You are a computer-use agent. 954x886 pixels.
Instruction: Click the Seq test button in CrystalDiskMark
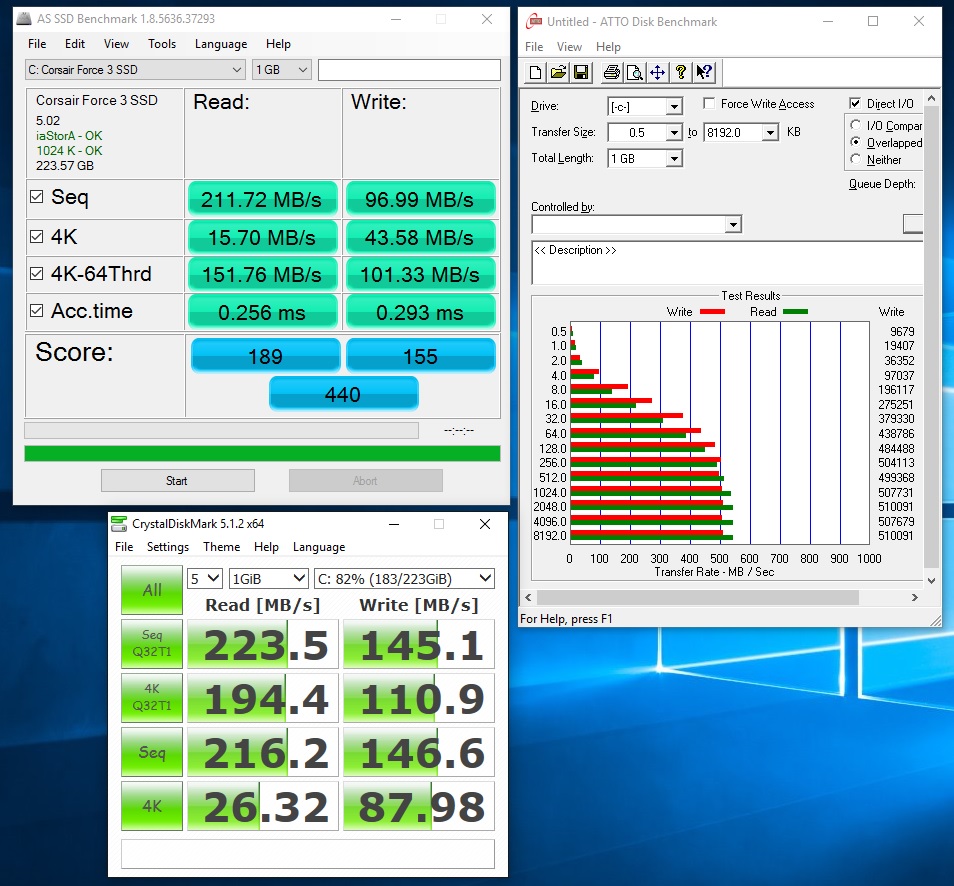coord(151,752)
